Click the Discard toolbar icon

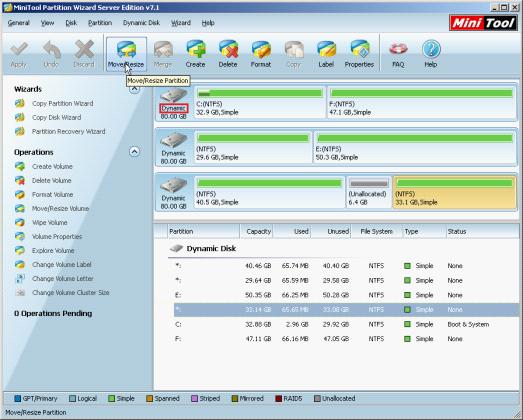(84, 54)
